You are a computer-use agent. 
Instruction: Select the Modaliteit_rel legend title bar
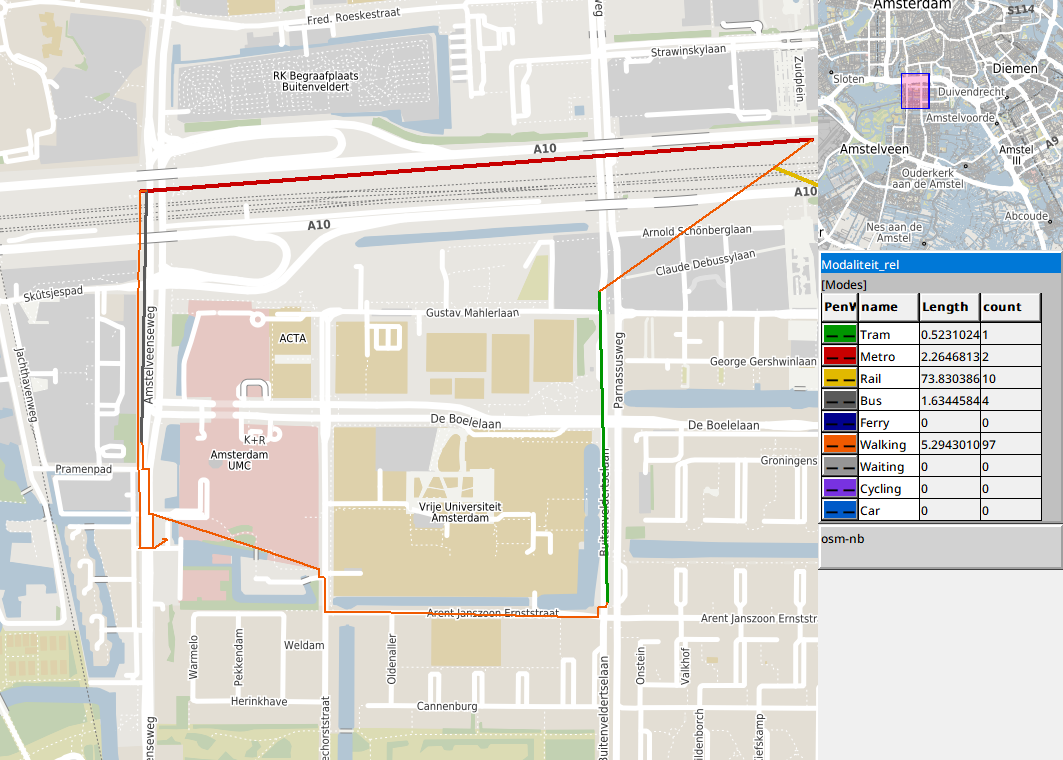(940, 264)
